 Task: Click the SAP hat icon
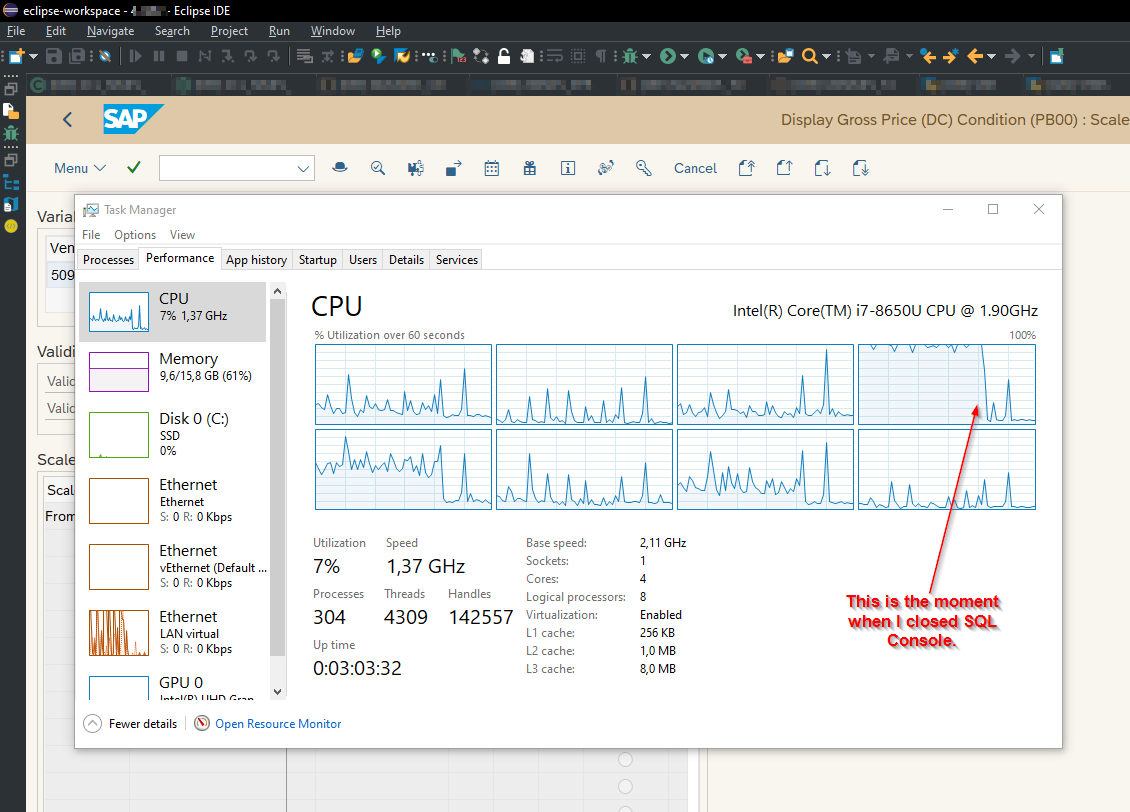pyautogui.click(x=340, y=168)
